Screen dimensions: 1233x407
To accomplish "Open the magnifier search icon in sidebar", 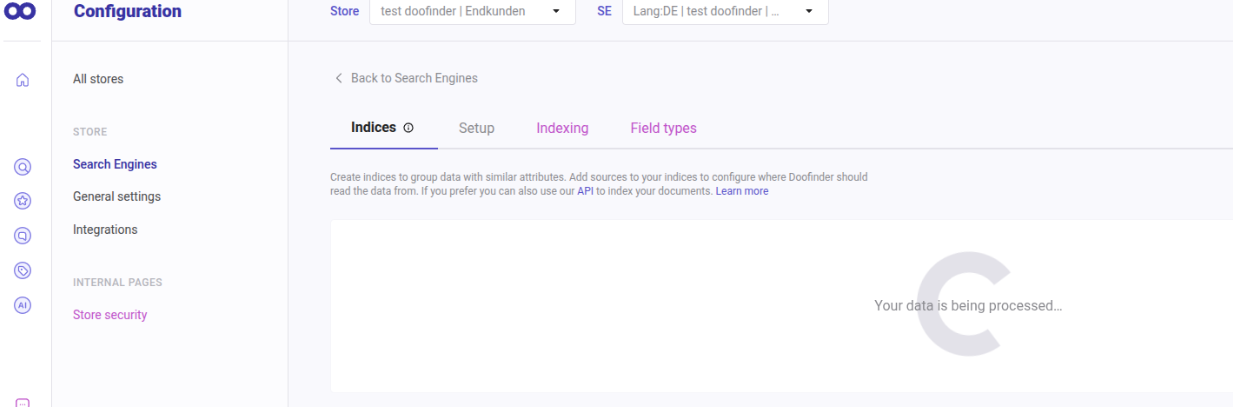I will pyautogui.click(x=21, y=167).
